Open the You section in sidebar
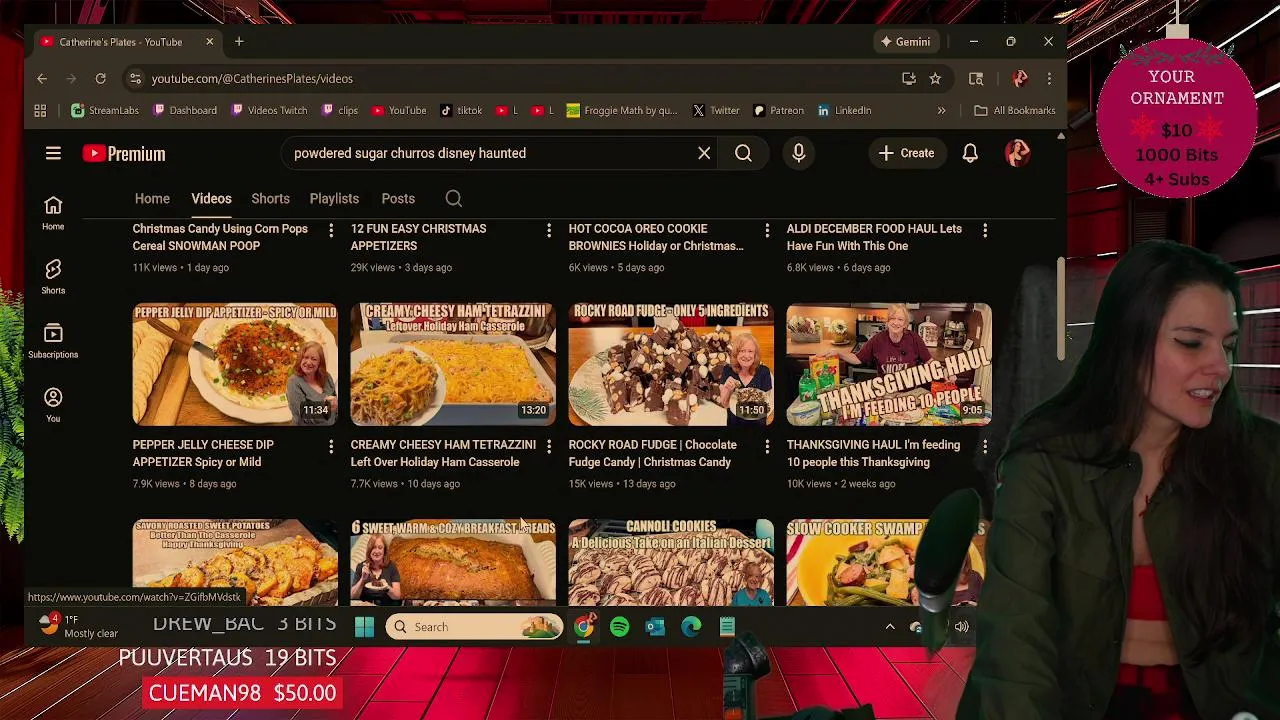This screenshot has width=1280, height=720. pyautogui.click(x=53, y=404)
